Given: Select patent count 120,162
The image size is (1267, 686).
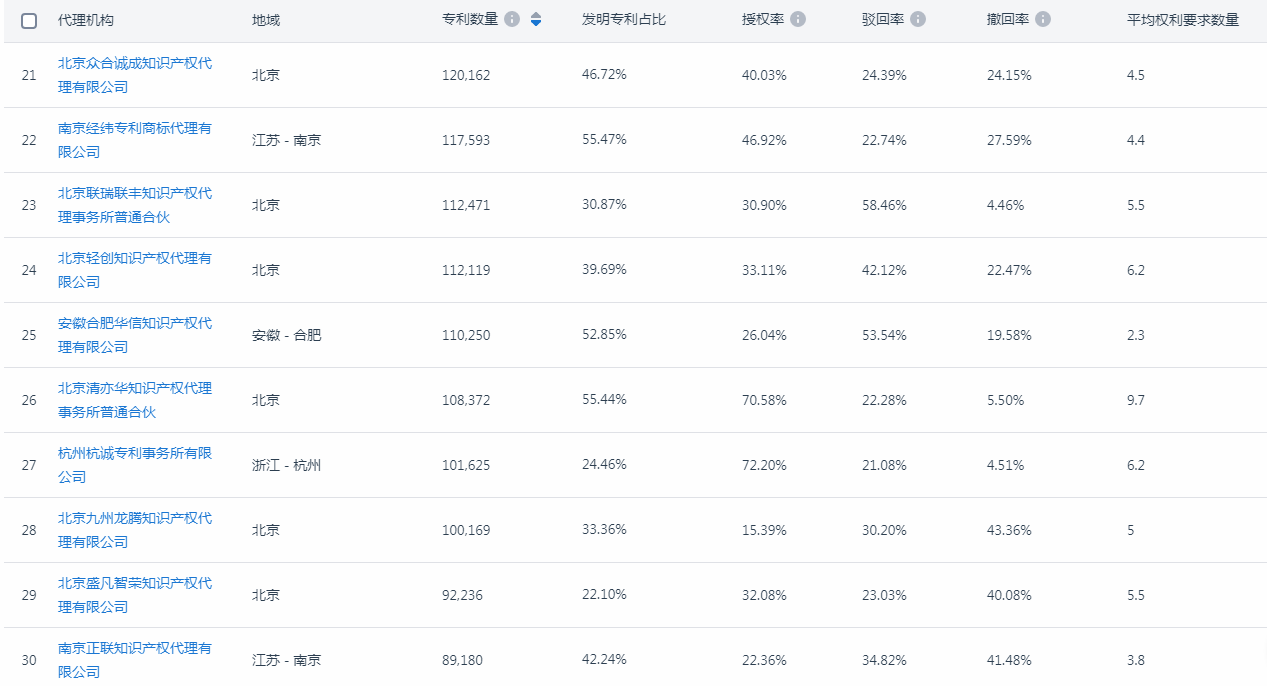Looking at the screenshot, I should click(466, 75).
